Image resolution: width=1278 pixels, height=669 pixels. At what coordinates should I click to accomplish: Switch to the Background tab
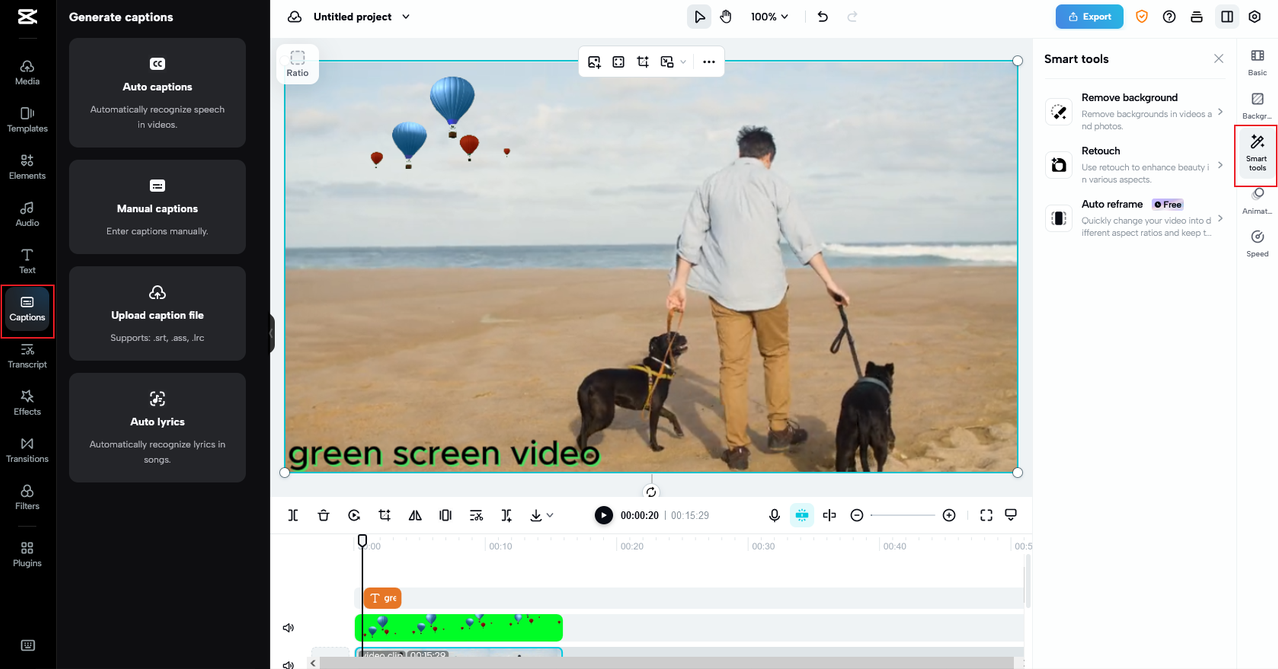[x=1257, y=106]
